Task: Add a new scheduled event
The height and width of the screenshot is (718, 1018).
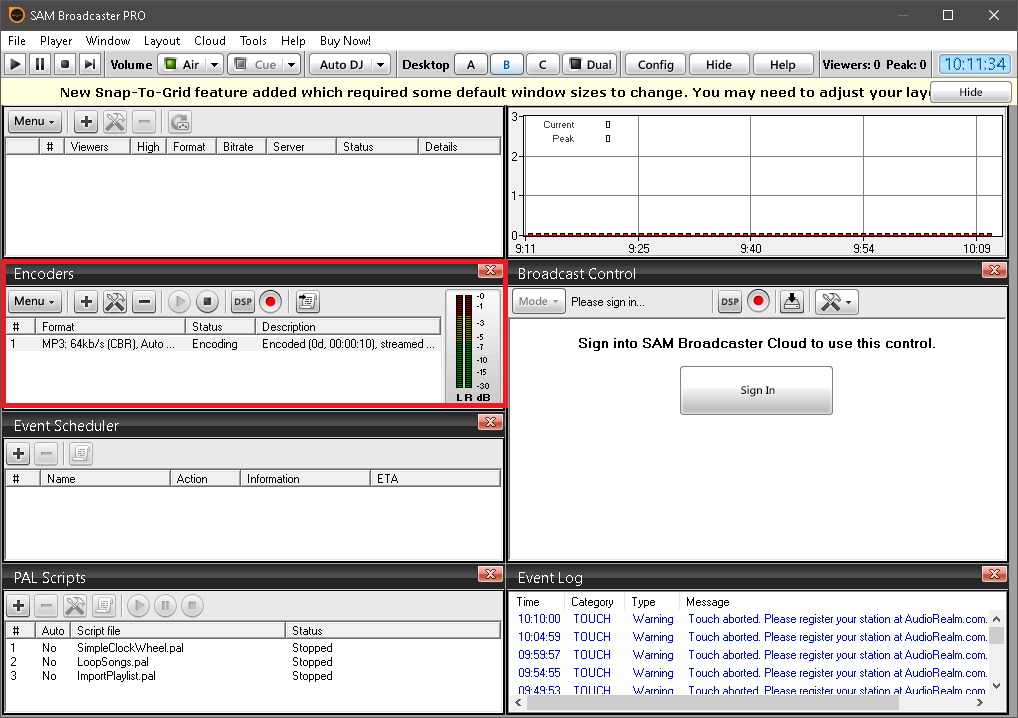Action: tap(18, 453)
